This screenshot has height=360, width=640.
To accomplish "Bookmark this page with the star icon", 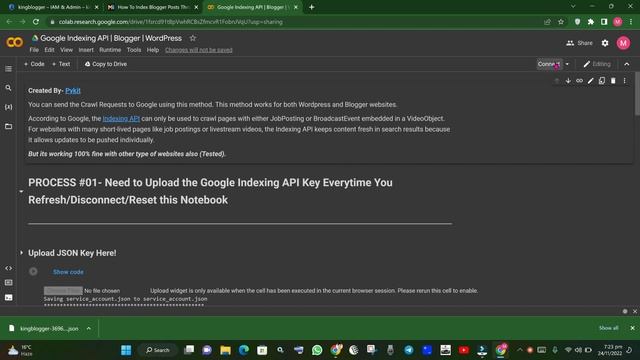I will point(561,22).
